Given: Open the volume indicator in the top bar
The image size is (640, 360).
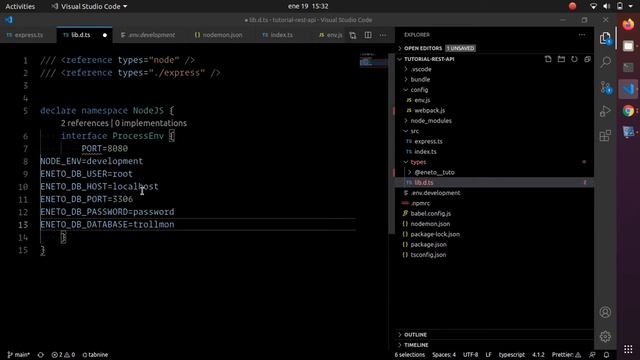Looking at the screenshot, I should click(x=607, y=6).
